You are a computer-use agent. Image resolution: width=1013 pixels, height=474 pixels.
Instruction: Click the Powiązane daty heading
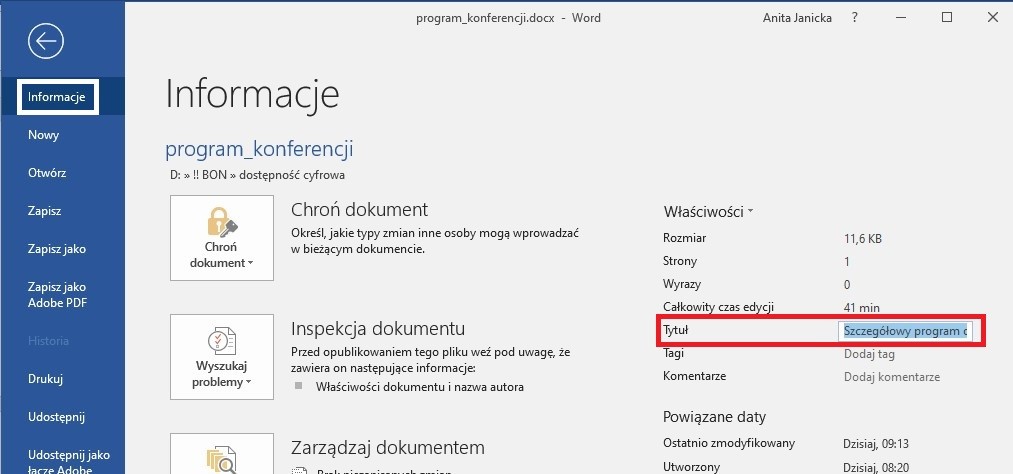[x=715, y=417]
